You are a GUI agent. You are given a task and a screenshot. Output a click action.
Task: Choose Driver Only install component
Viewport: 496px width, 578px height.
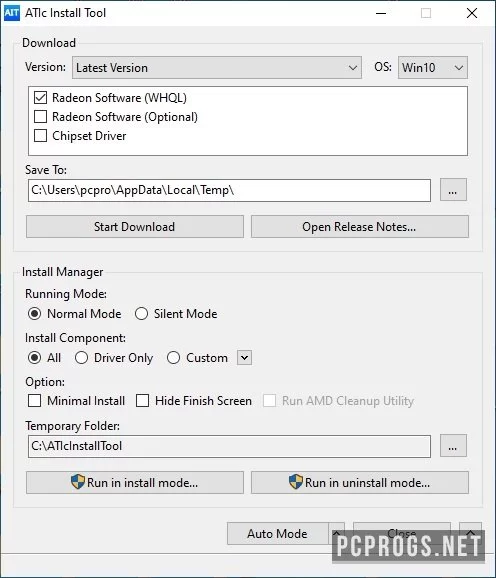[81, 358]
